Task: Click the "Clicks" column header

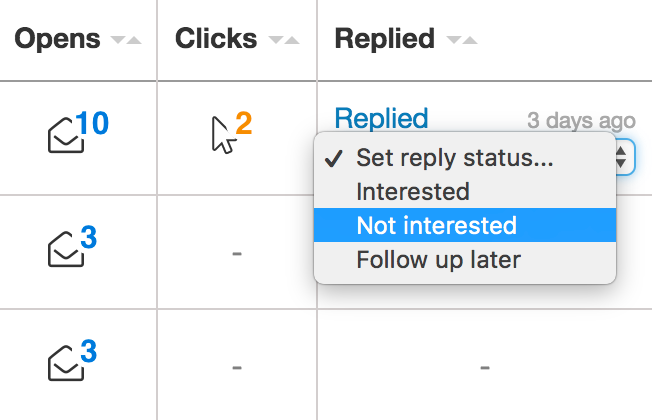Action: tap(216, 39)
